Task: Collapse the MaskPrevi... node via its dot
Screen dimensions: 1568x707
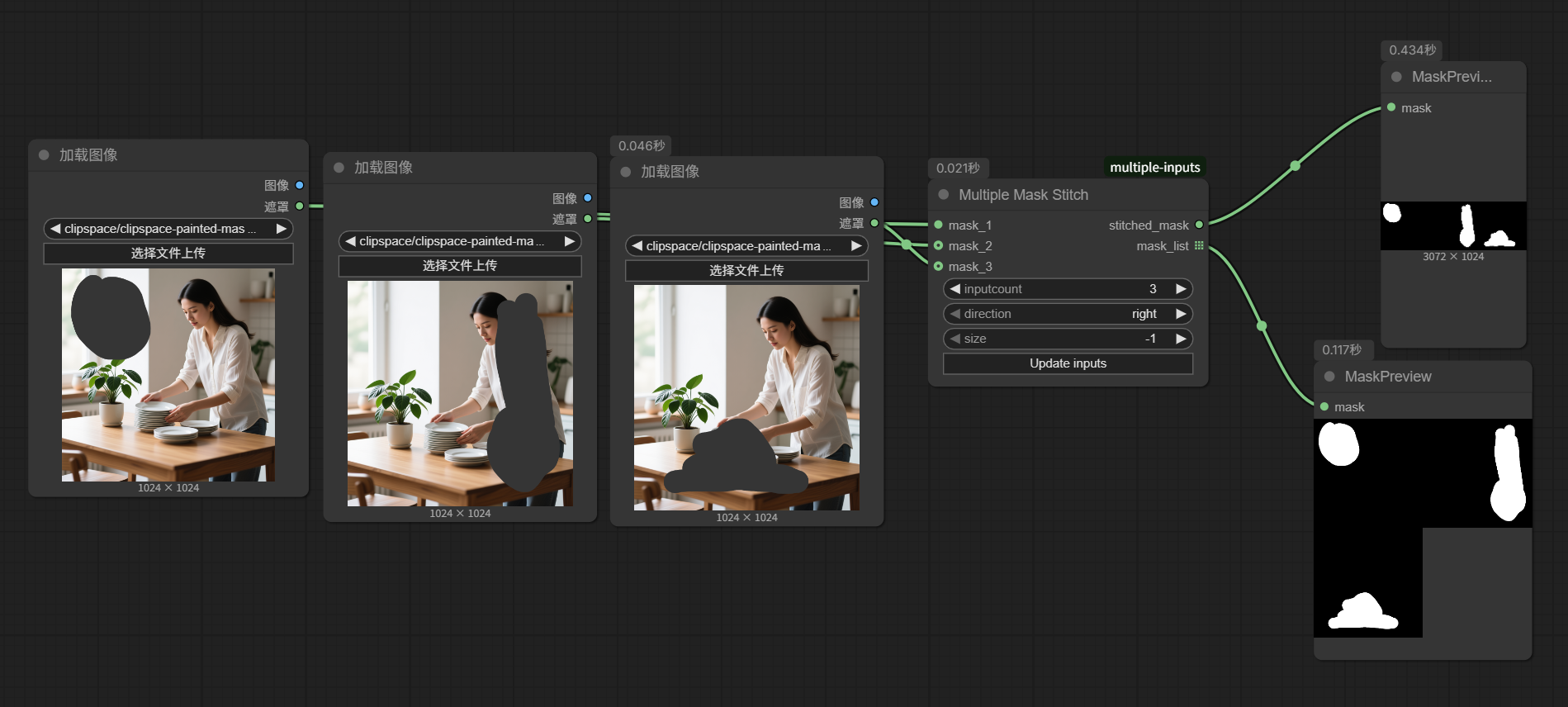Action: tap(1397, 77)
